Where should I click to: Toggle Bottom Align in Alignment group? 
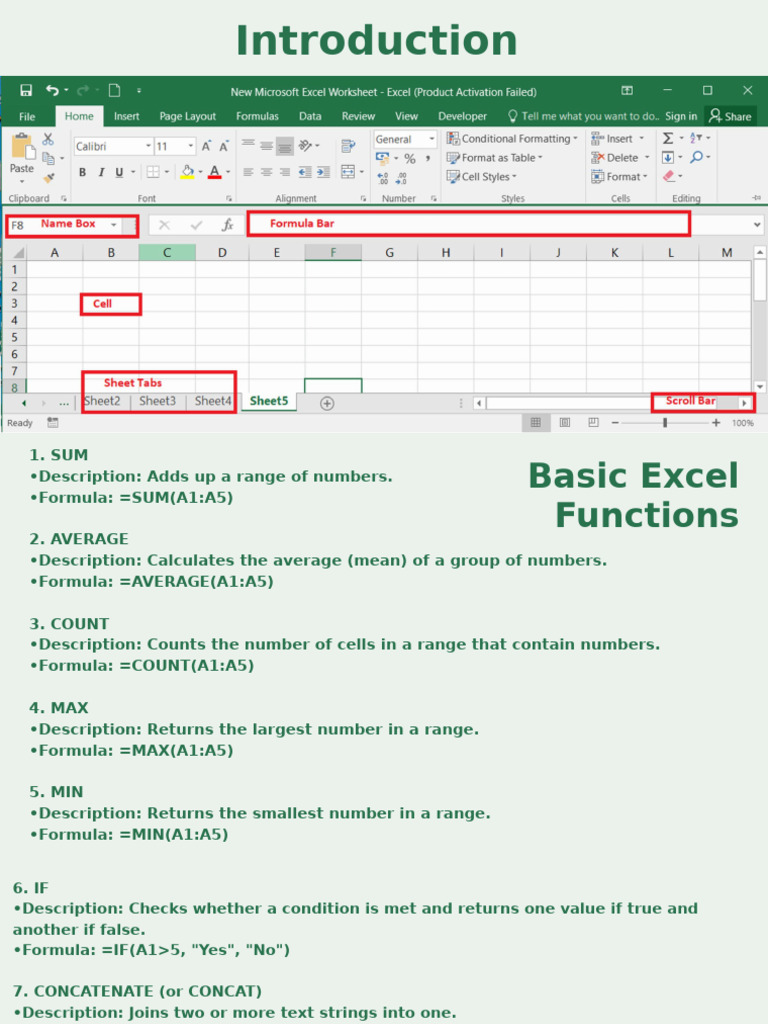(x=285, y=146)
